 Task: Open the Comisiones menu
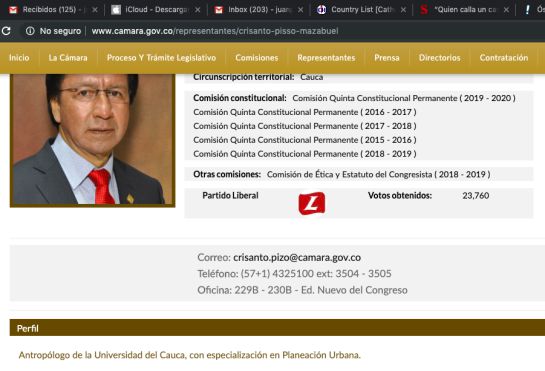[257, 58]
